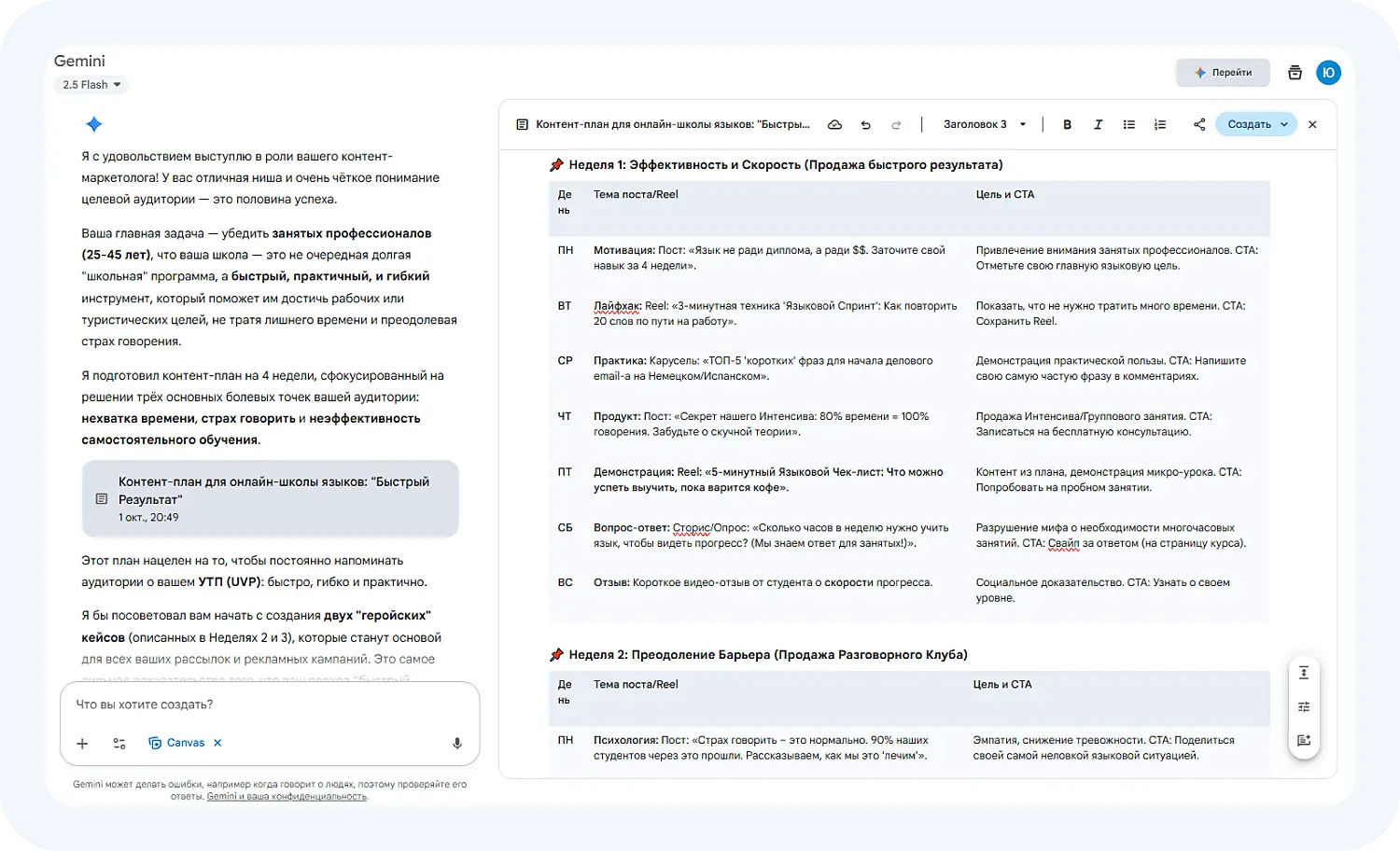Expand the Создать button dropdown
The width and height of the screenshot is (1400, 851).
1285,123
